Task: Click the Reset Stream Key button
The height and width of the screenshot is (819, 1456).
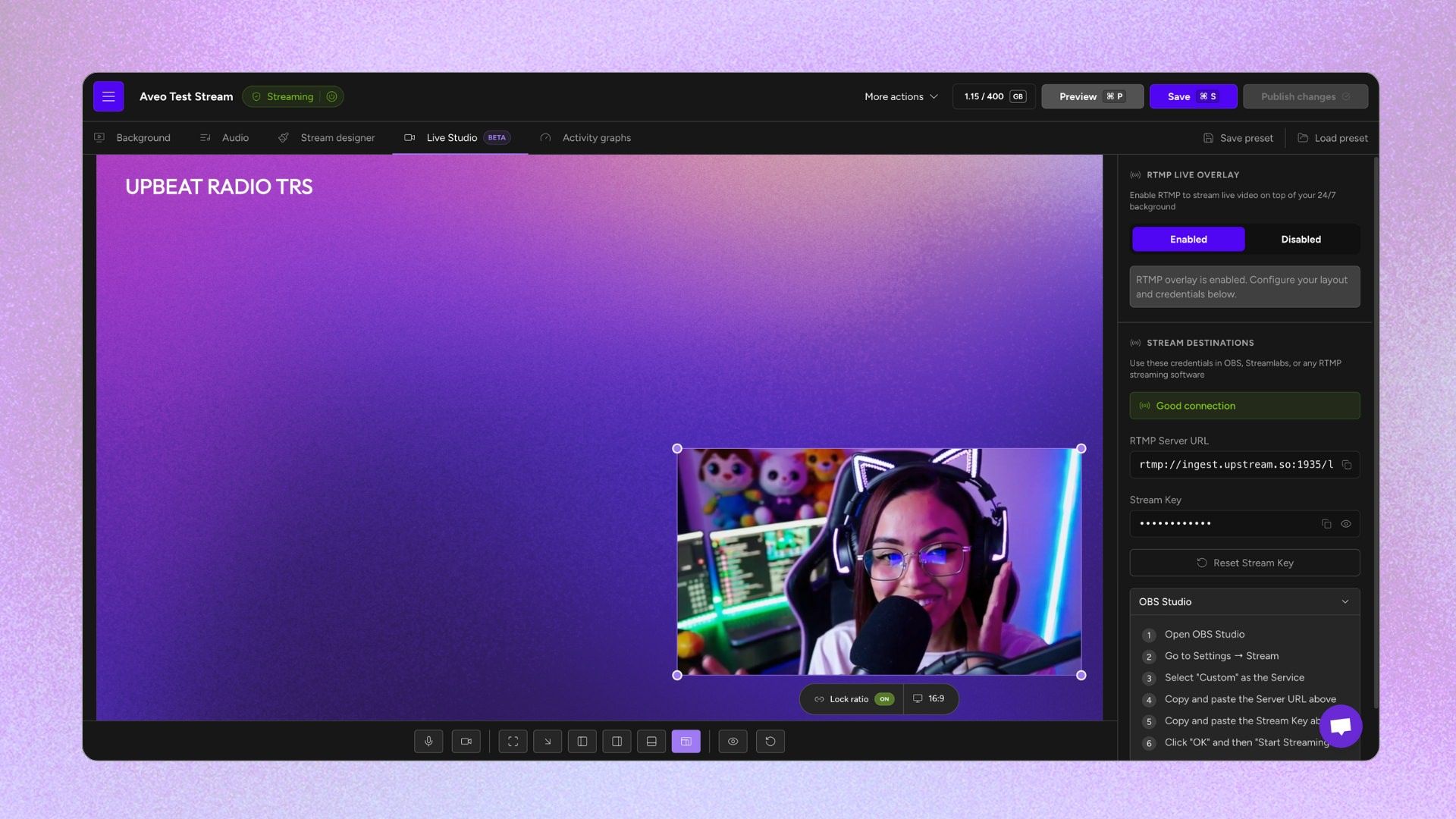Action: pyautogui.click(x=1244, y=563)
